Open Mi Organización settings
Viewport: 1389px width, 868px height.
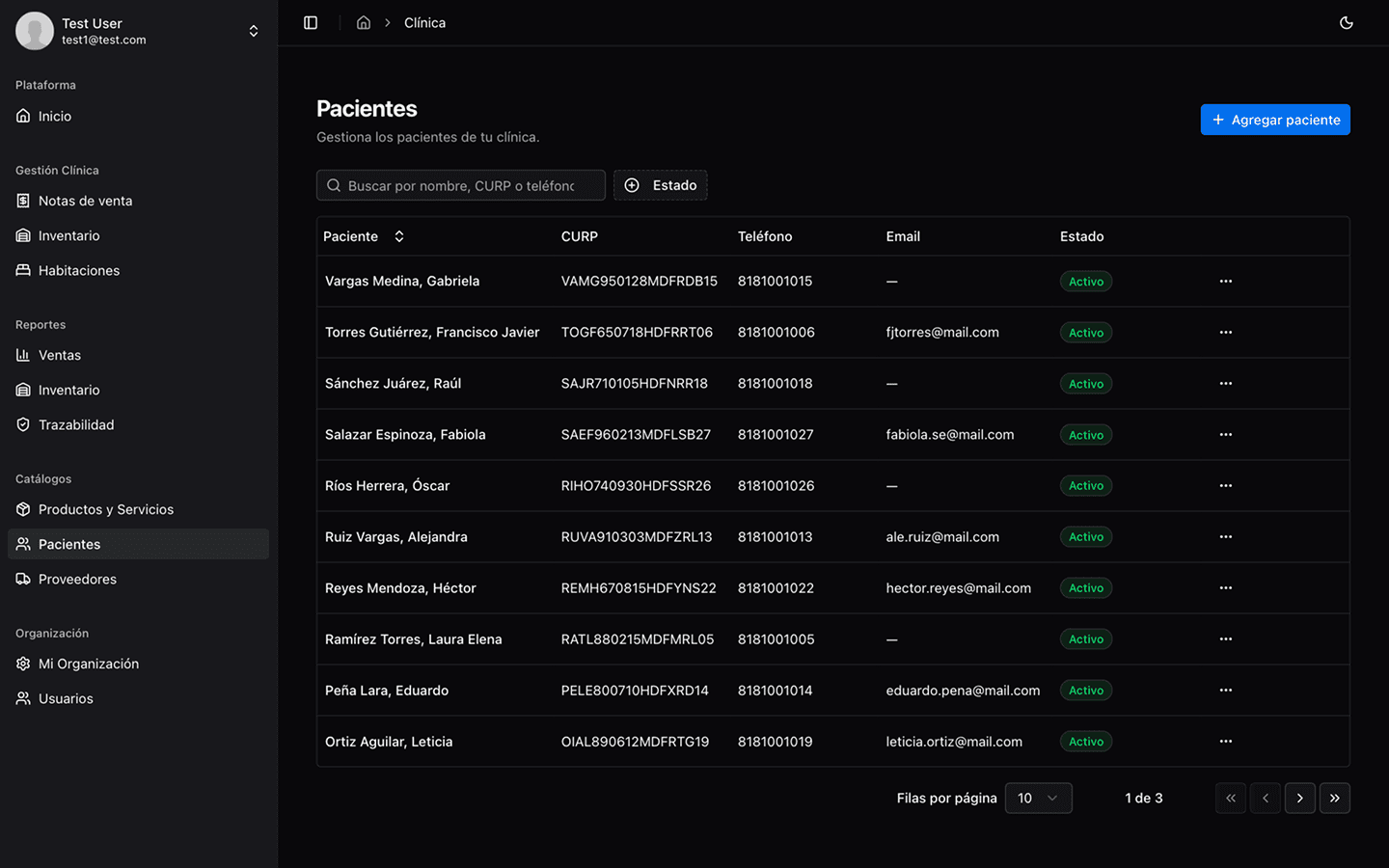88,664
